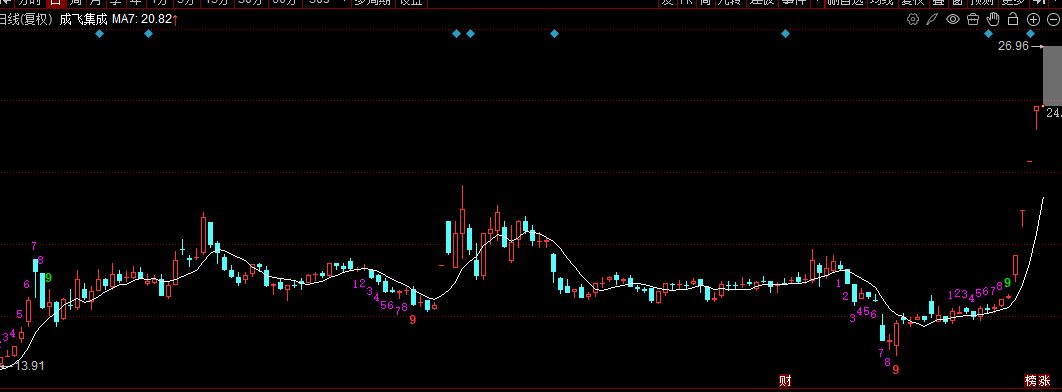Screen dimensions: 1062x392
Task: Open the toolbox icon
Action: coord(973,19)
